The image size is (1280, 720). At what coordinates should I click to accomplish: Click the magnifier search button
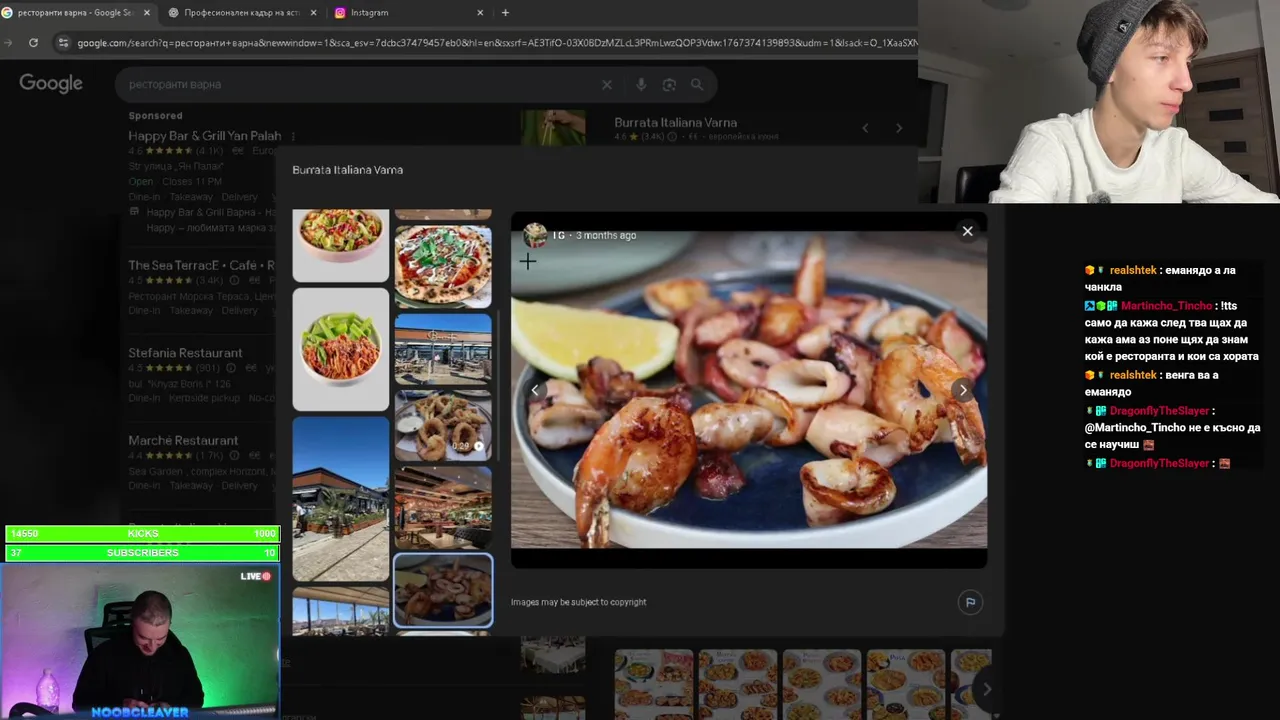tap(697, 85)
